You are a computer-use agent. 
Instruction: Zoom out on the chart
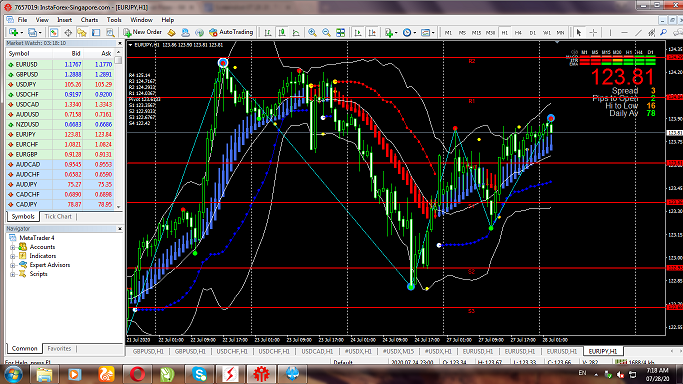point(326,33)
